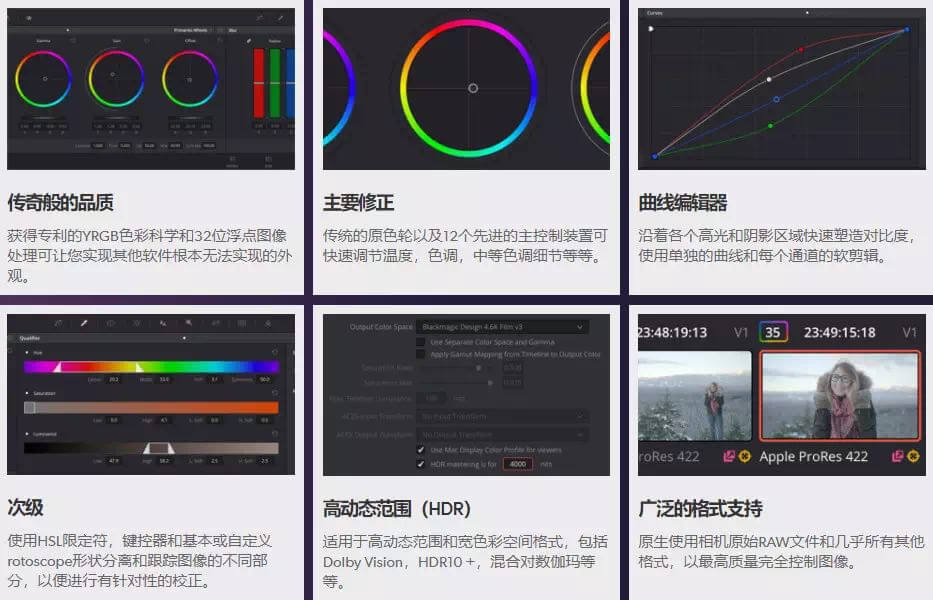Screen dimensions: 933x600
Task: Reset the Luminance qualifier with its reset icon
Action: (x=275, y=434)
